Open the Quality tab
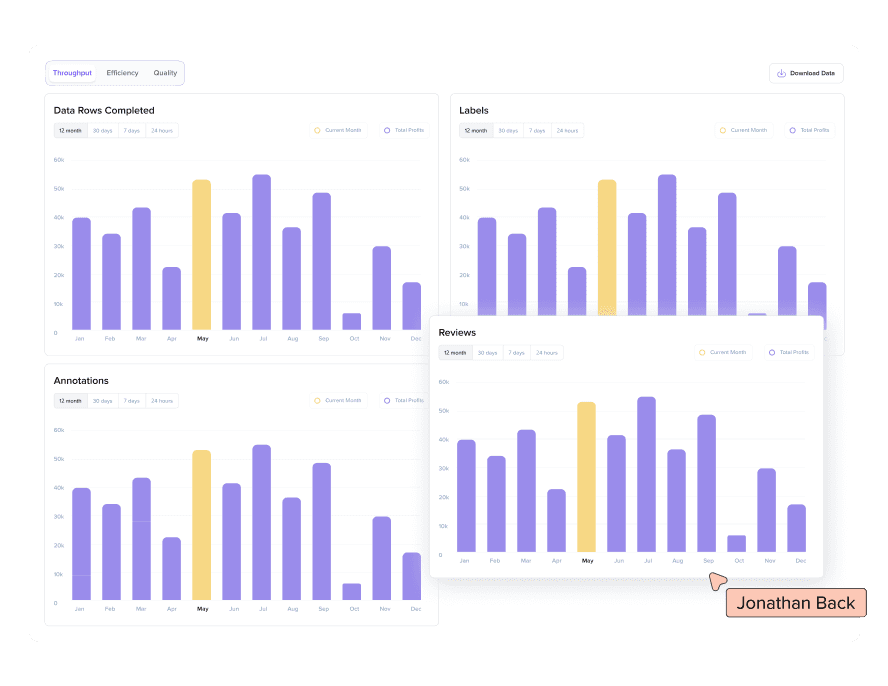This screenshot has height=686, width=888. (x=165, y=73)
